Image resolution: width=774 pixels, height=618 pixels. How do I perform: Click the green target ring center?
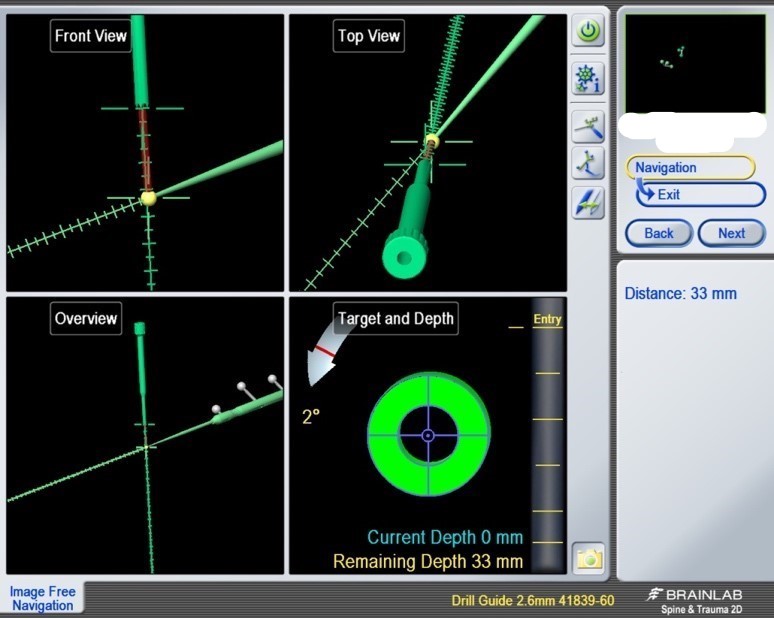(x=428, y=435)
